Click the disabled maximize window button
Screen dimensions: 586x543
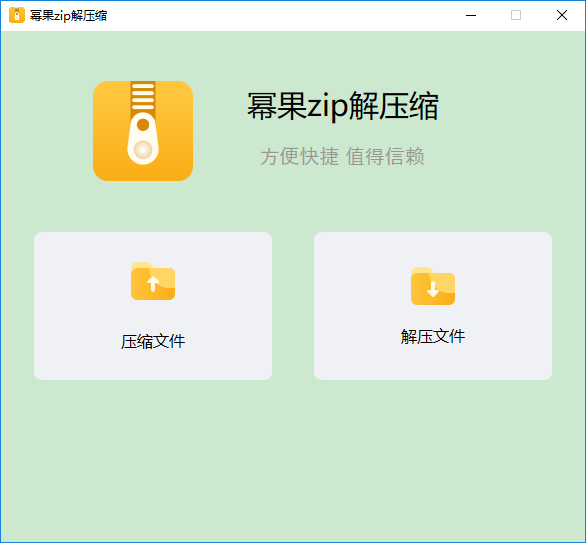(516, 15)
